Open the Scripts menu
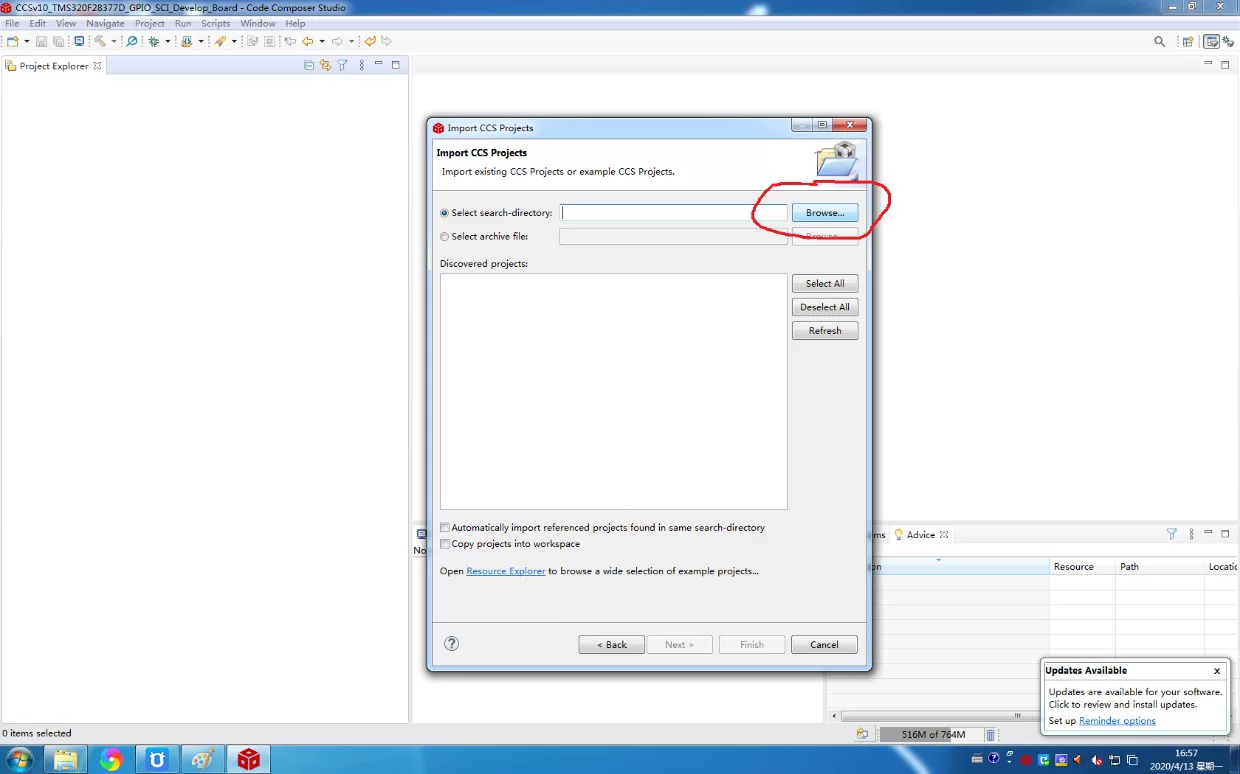 [x=216, y=23]
